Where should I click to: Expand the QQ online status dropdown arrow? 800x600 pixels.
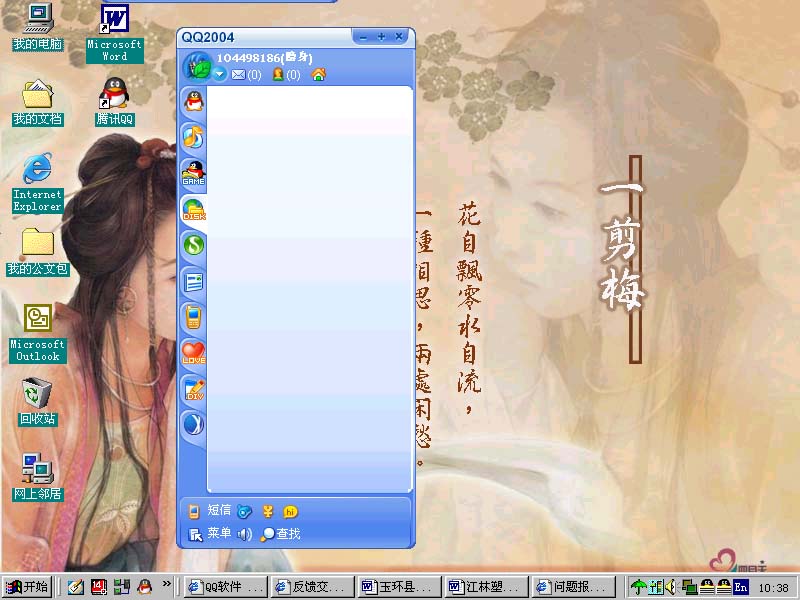(219, 74)
